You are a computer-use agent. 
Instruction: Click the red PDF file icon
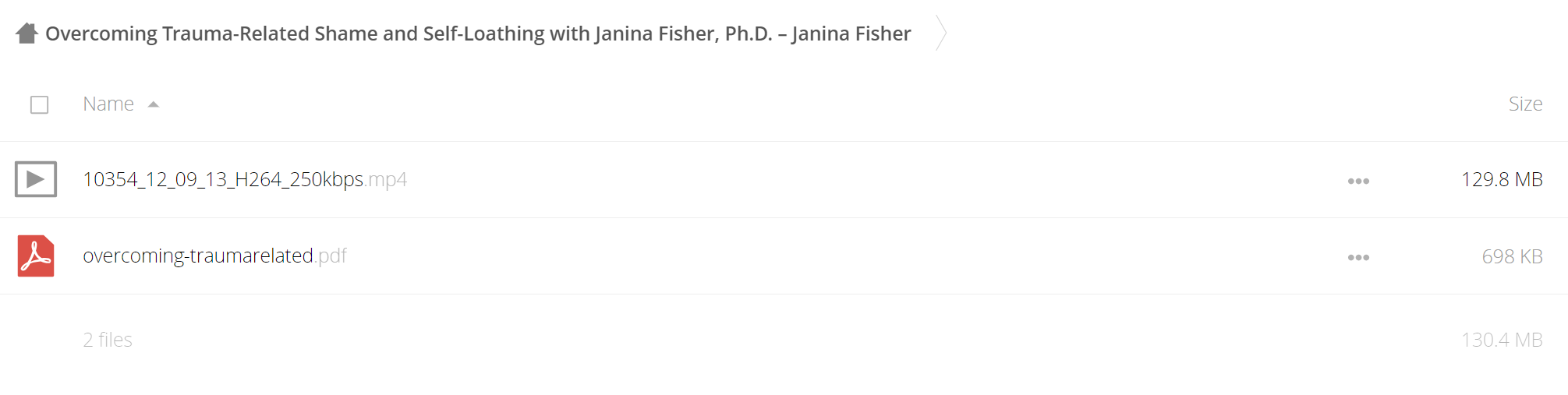pyautogui.click(x=36, y=256)
